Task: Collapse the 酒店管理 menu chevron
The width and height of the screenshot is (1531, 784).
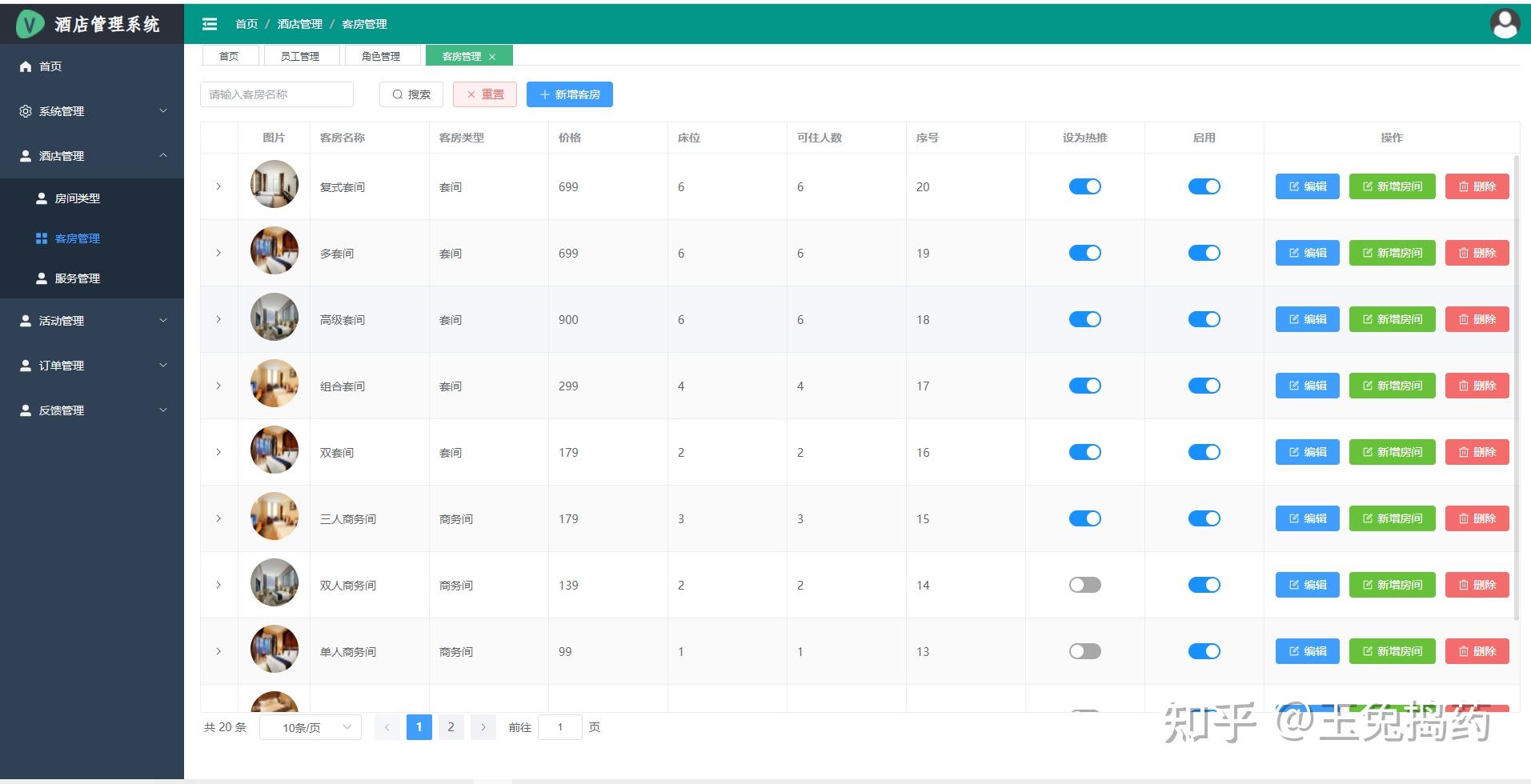Action: [x=163, y=156]
